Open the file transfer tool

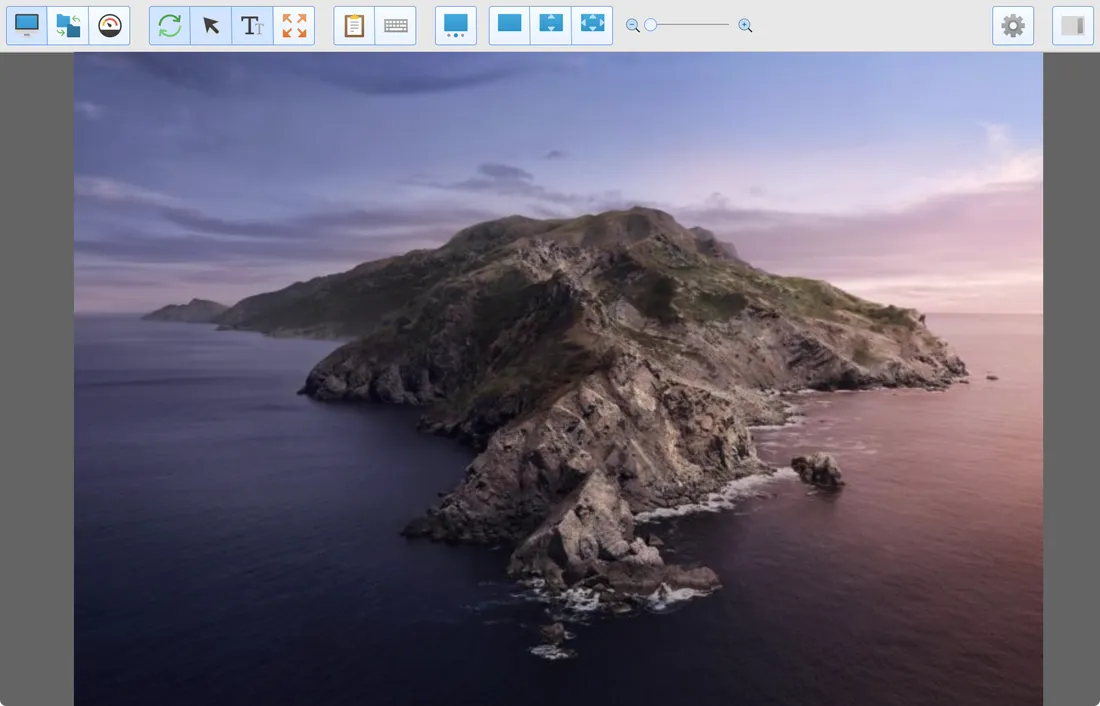pos(68,25)
